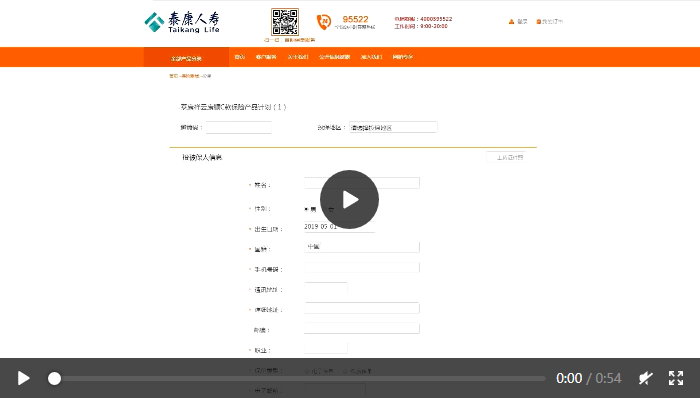
Task: Click the QR code image in the header
Action: (285, 21)
